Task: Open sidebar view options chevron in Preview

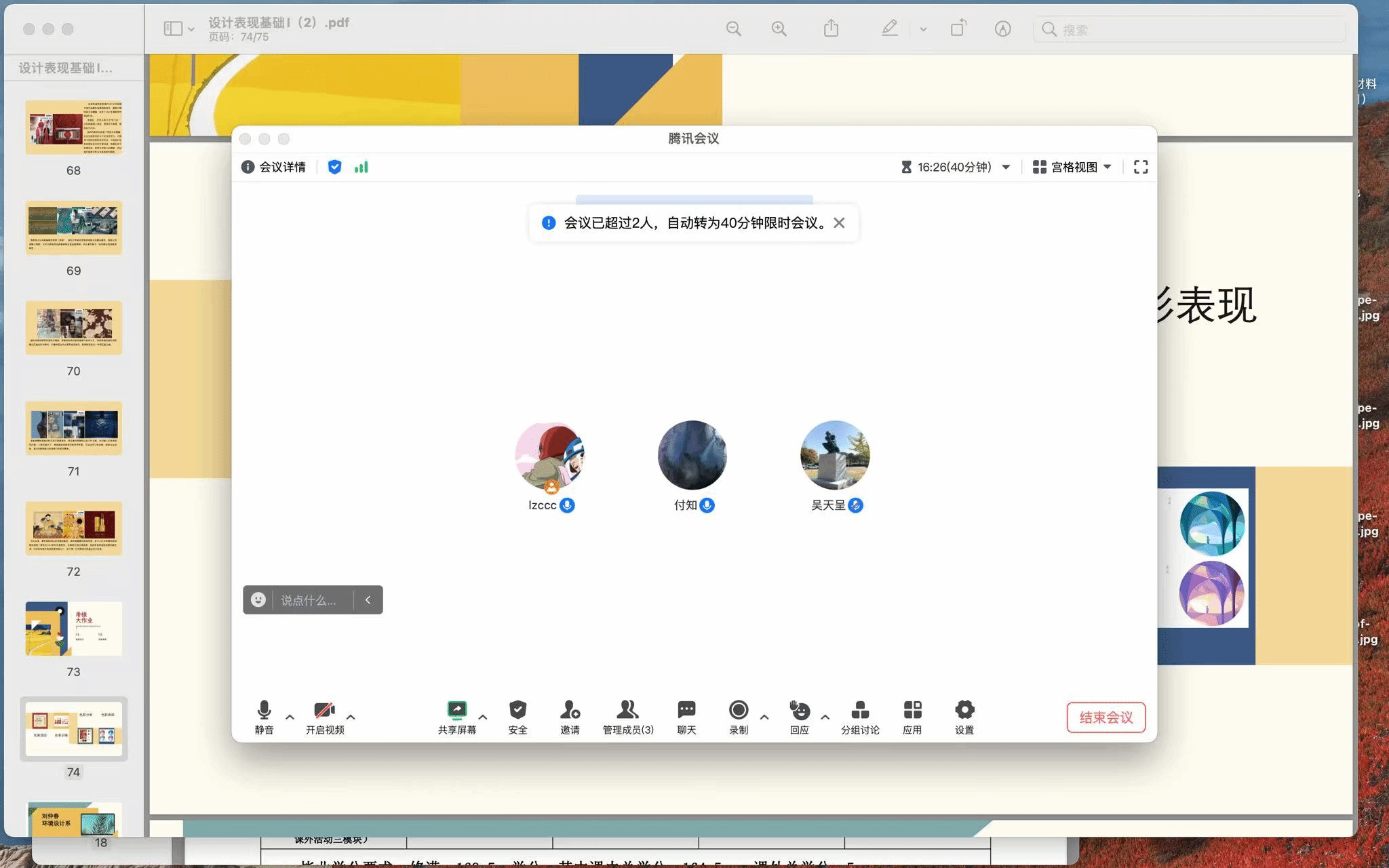Action: (191, 29)
